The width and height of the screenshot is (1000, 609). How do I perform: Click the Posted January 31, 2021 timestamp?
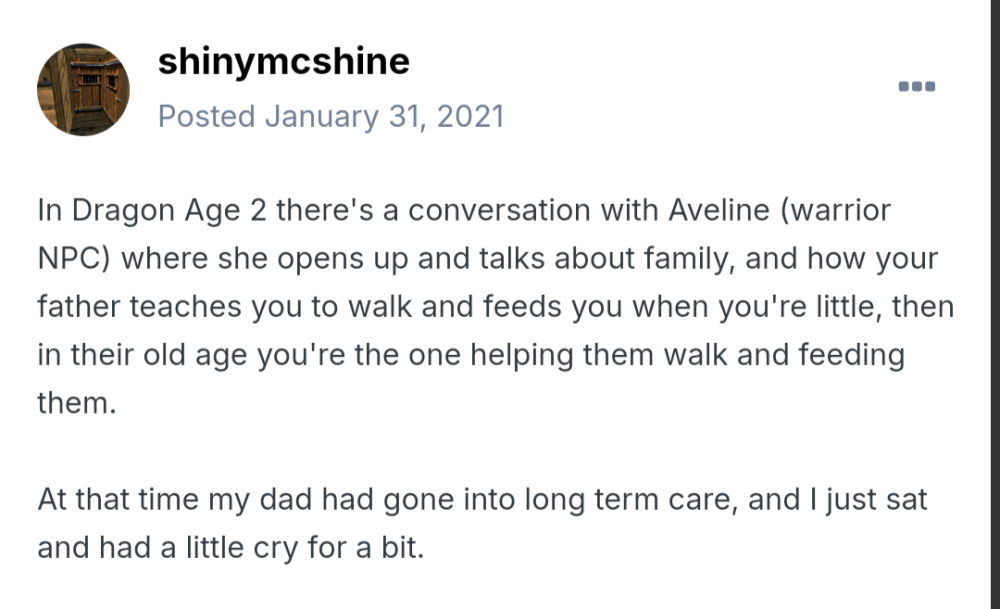(x=331, y=116)
